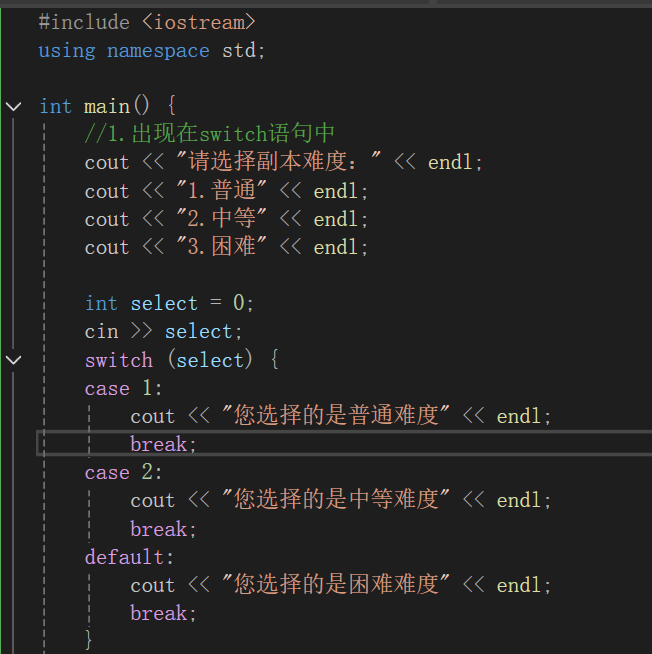This screenshot has height=654, width=652.
Task: Click the 'main' function name
Action: pyautogui.click(x=107, y=107)
